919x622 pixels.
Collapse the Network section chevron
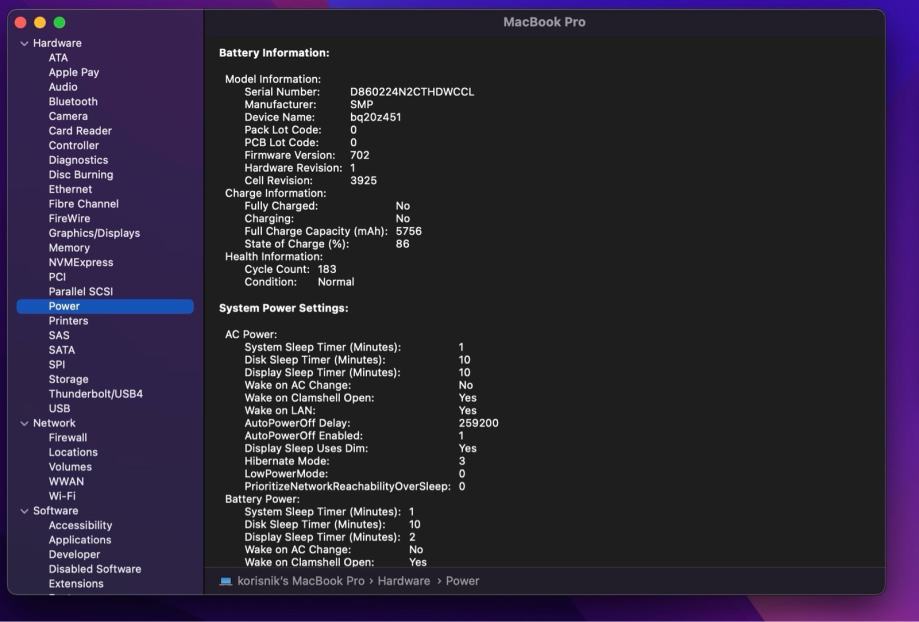pos(24,423)
